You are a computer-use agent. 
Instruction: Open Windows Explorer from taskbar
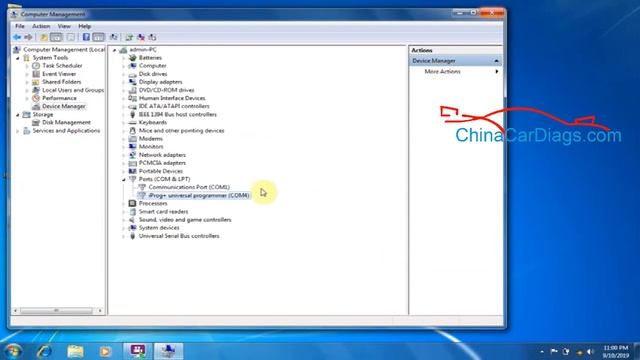tap(75, 351)
